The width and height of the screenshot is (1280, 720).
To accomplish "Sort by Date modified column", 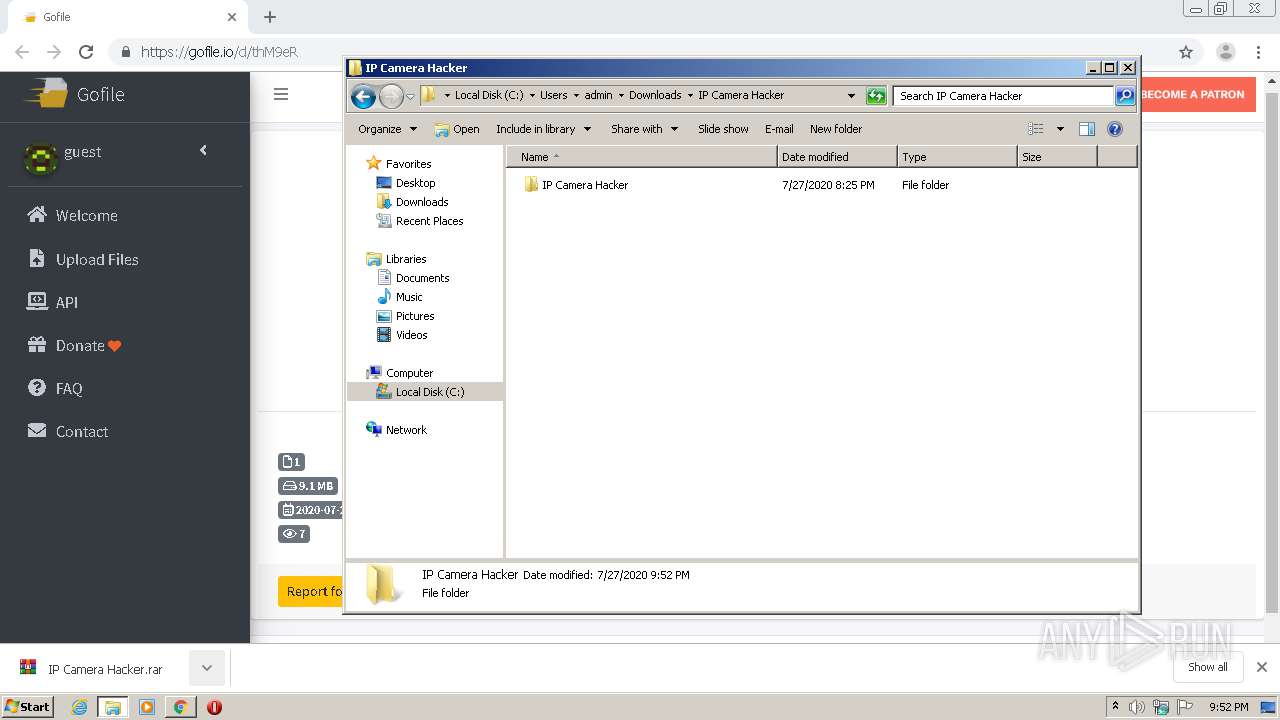I will 837,157.
